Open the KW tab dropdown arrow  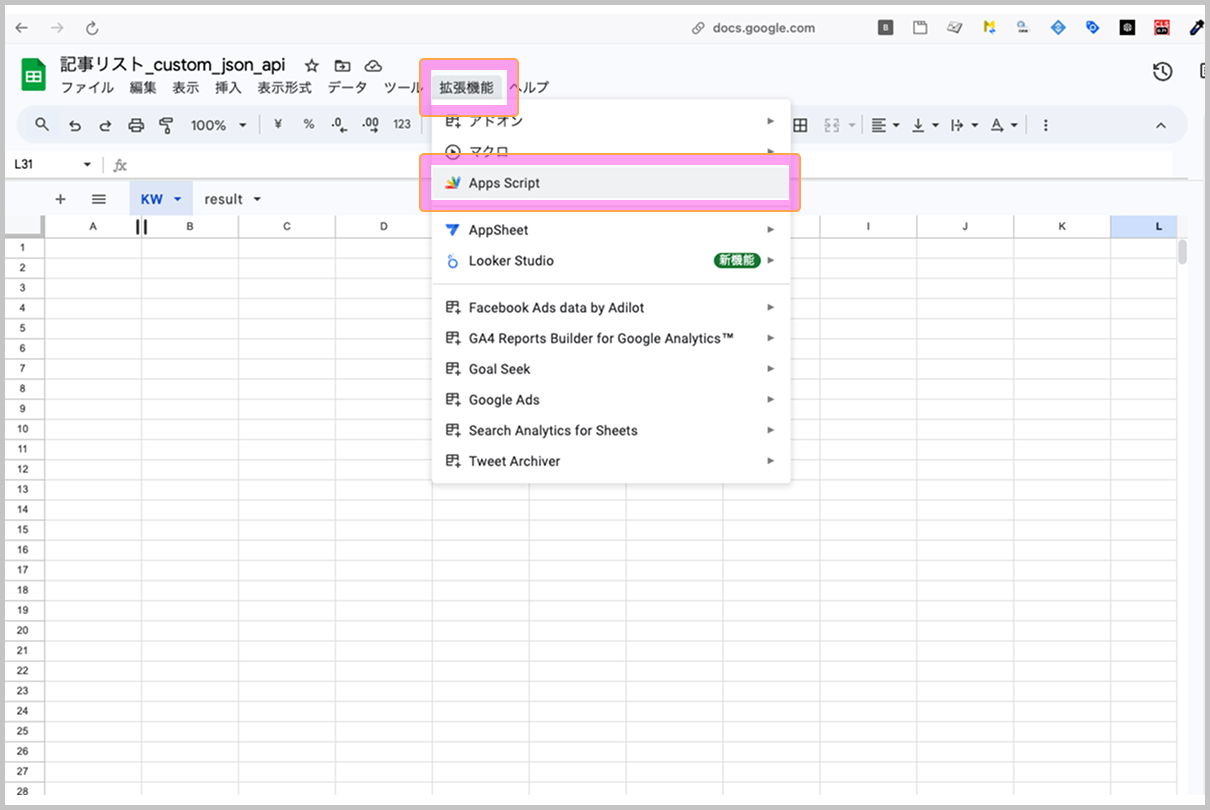tap(177, 199)
